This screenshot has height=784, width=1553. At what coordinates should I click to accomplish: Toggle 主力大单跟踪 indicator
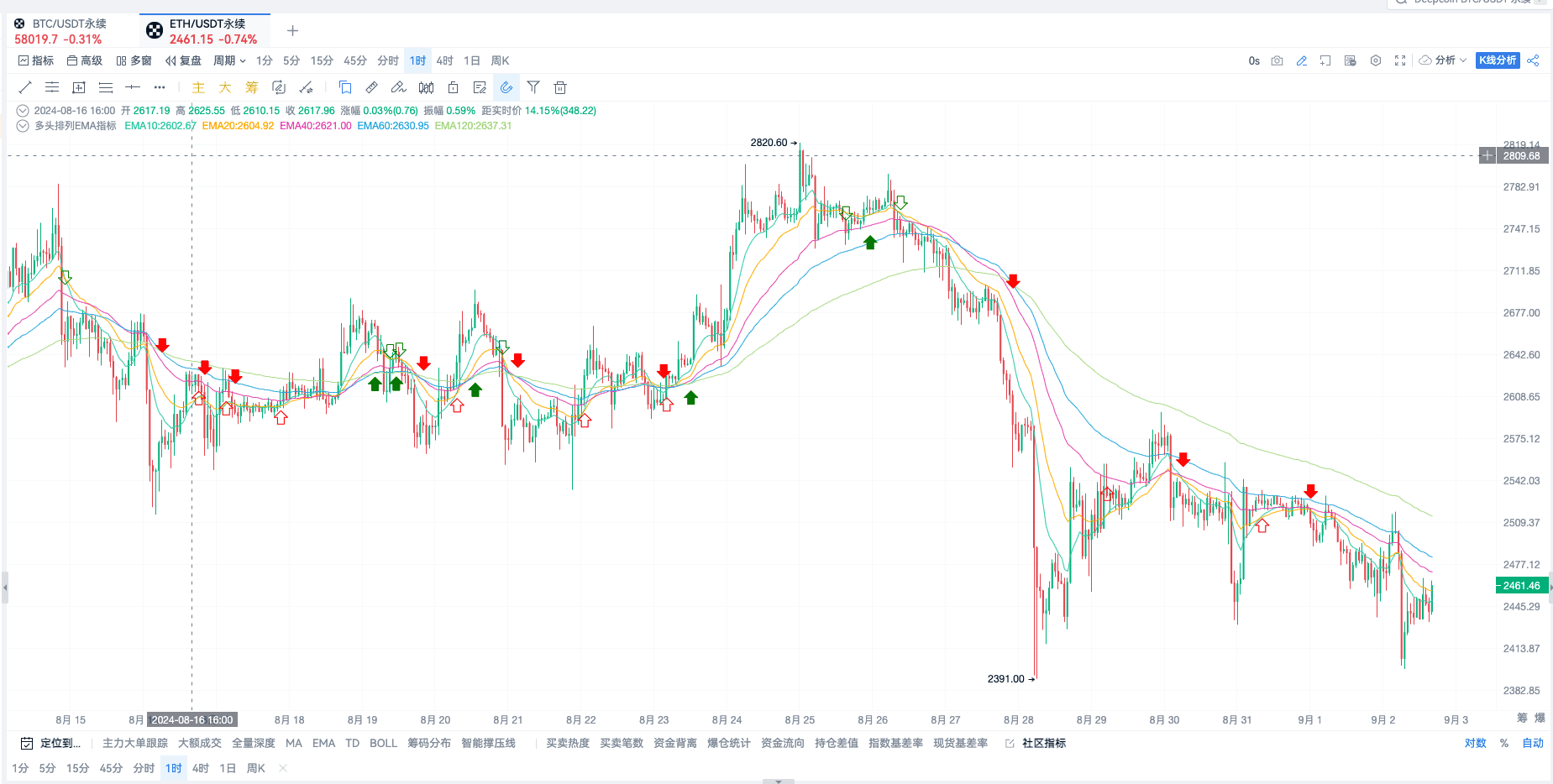135,743
